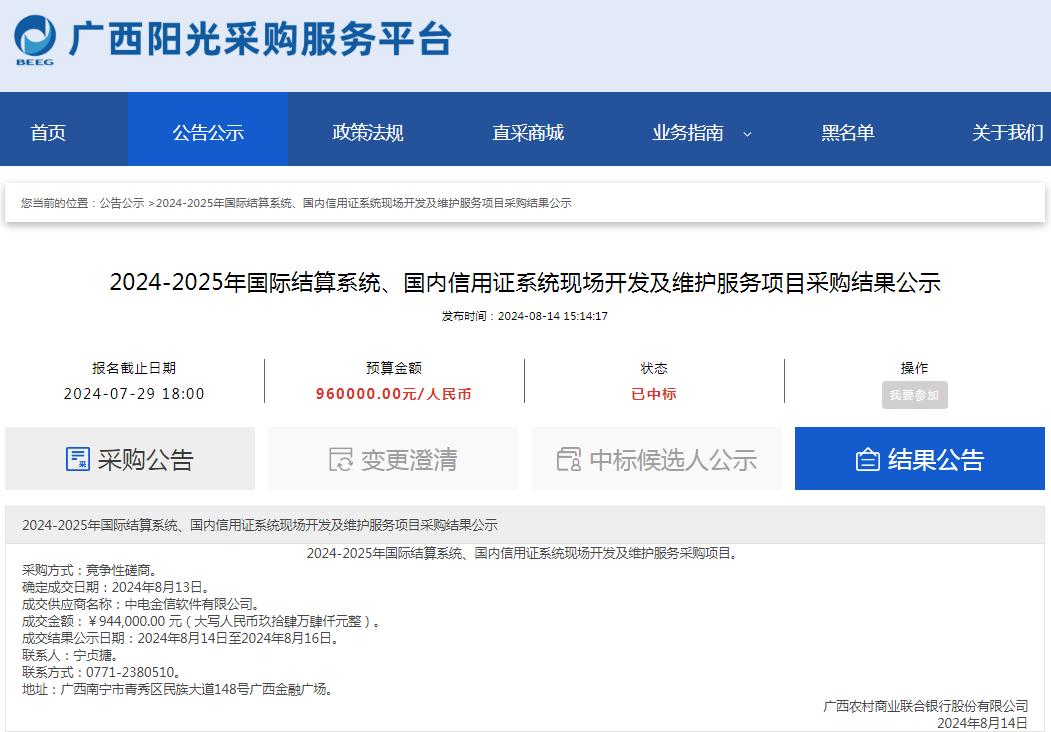
Task: Click the 联系人：宁贞捷 line
Action: [x=71, y=655]
